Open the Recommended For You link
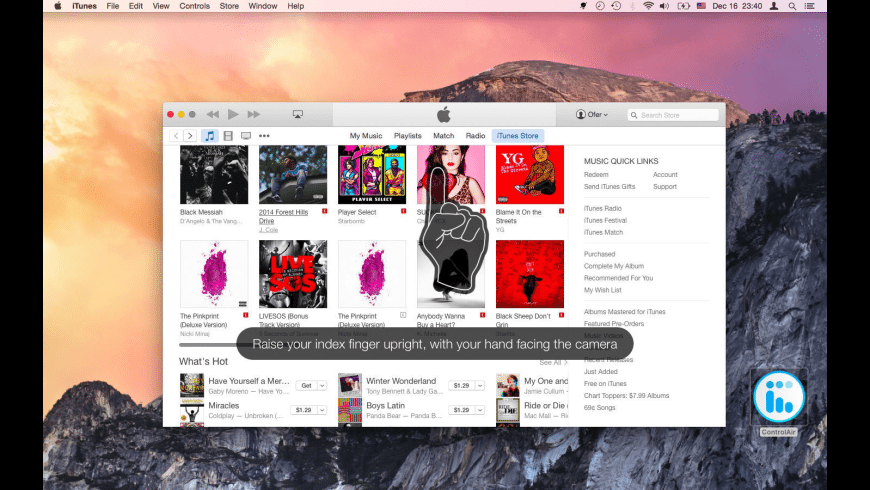Screen dimensions: 870x490 (x=618, y=278)
